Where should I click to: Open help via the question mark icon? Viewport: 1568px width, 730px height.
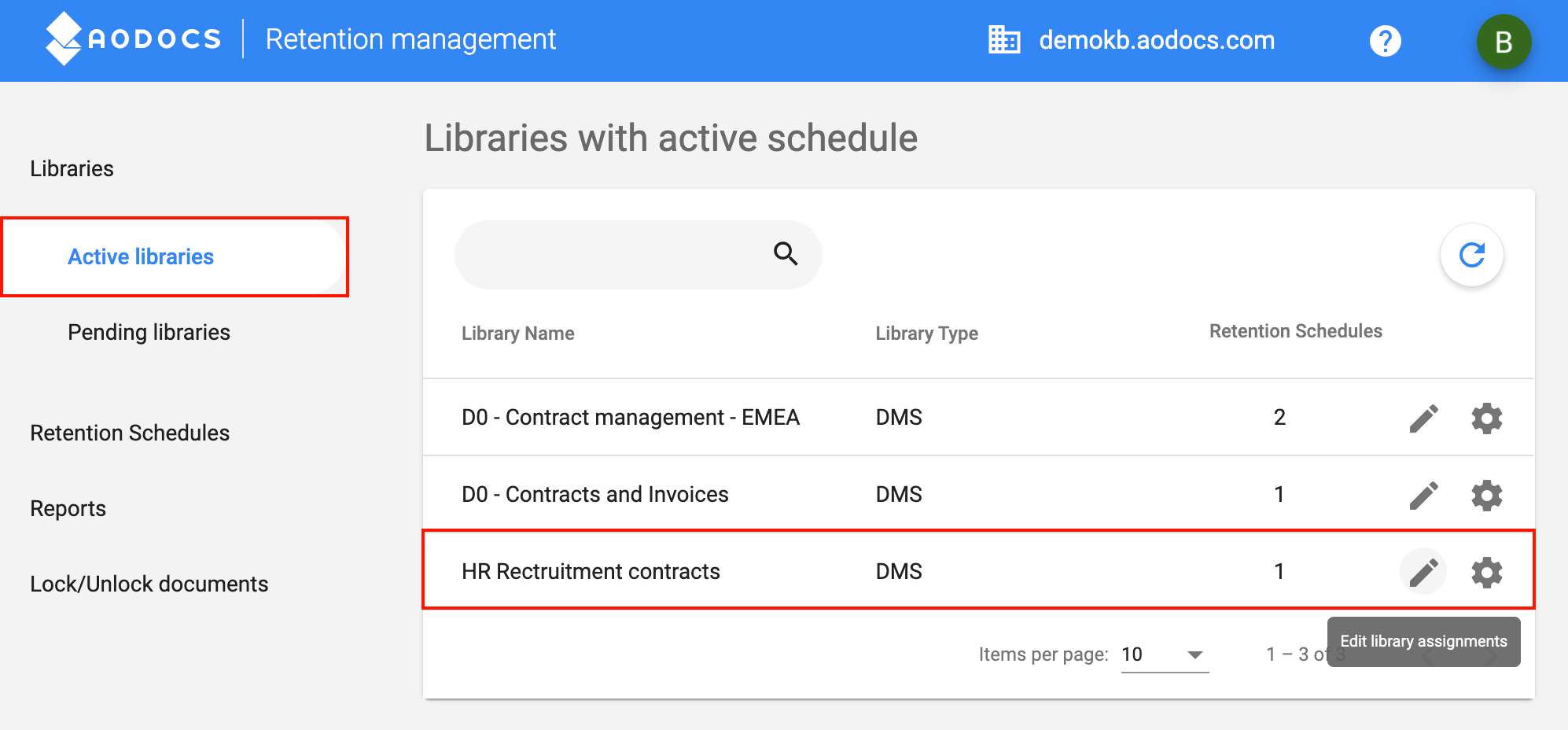[1386, 40]
